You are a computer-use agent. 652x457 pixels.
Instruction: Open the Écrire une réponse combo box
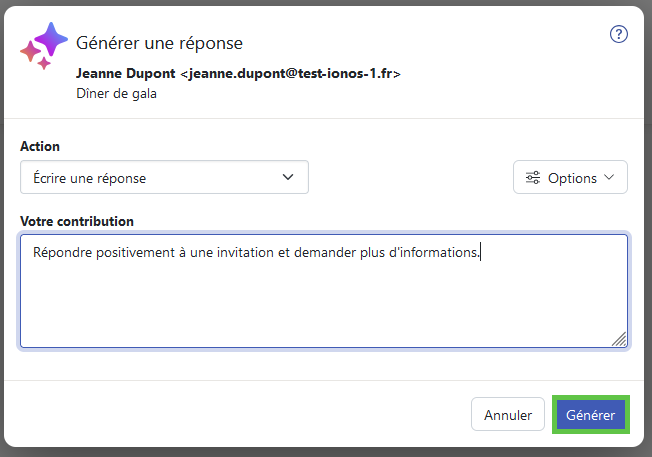pyautogui.click(x=164, y=177)
